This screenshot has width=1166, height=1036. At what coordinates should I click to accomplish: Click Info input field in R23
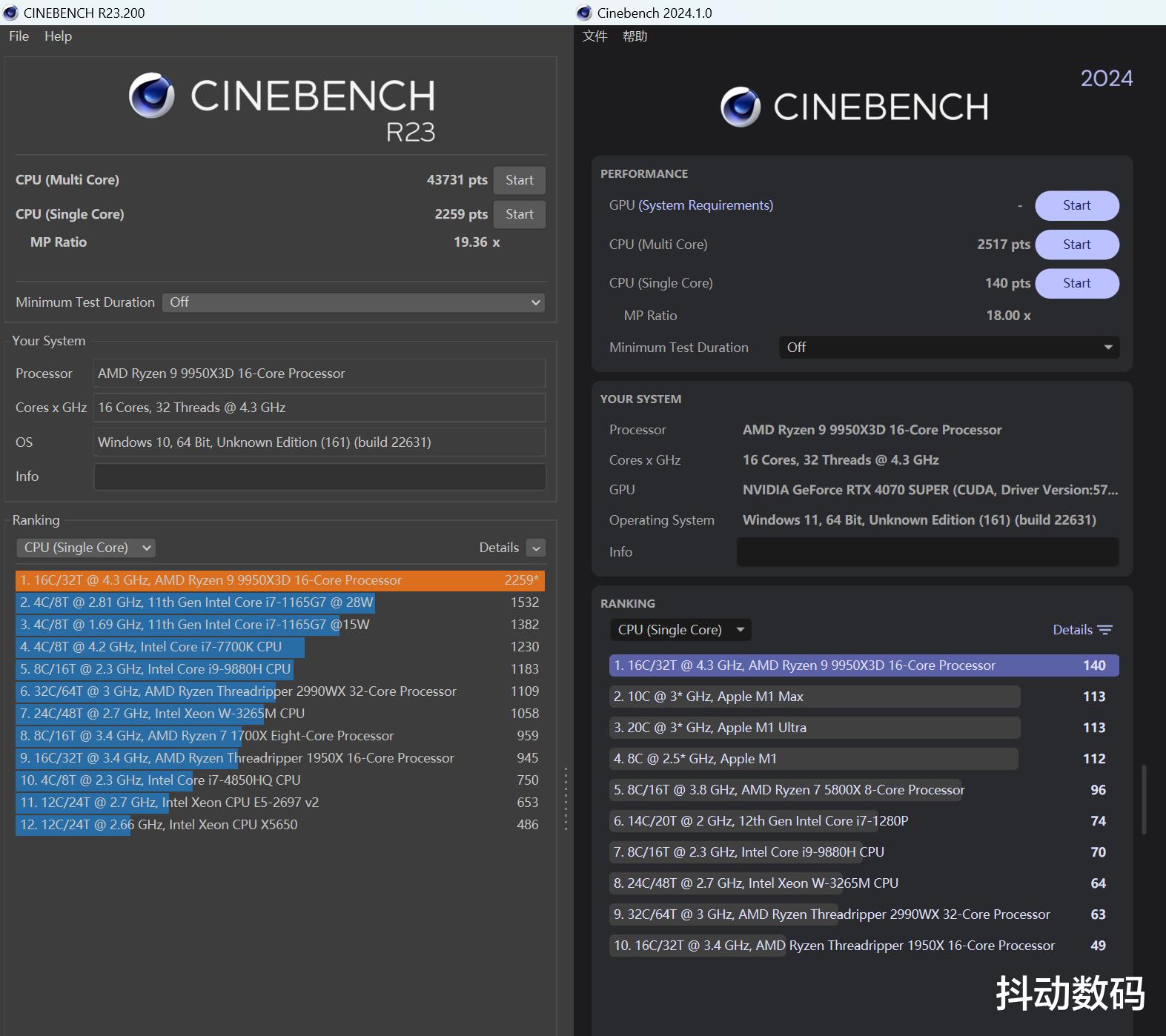tap(319, 477)
